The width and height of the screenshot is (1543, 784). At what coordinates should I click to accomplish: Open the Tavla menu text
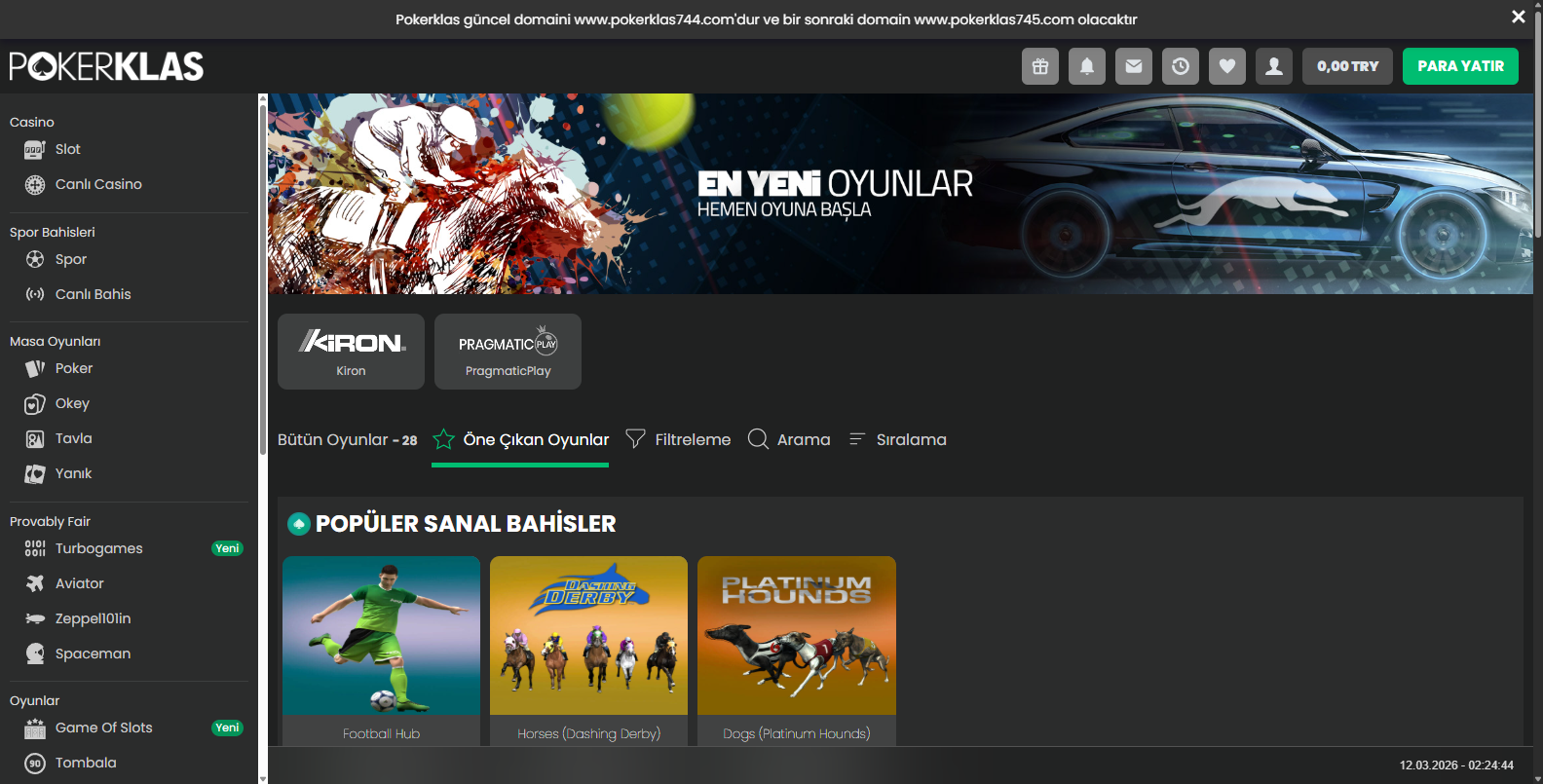point(74,438)
